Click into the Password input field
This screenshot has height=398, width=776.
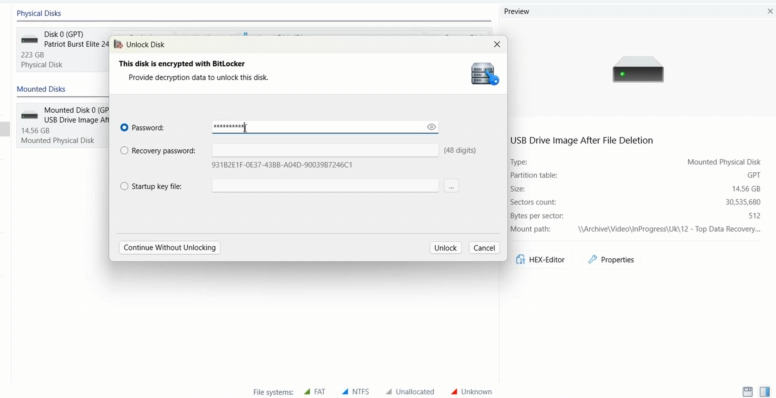325,127
